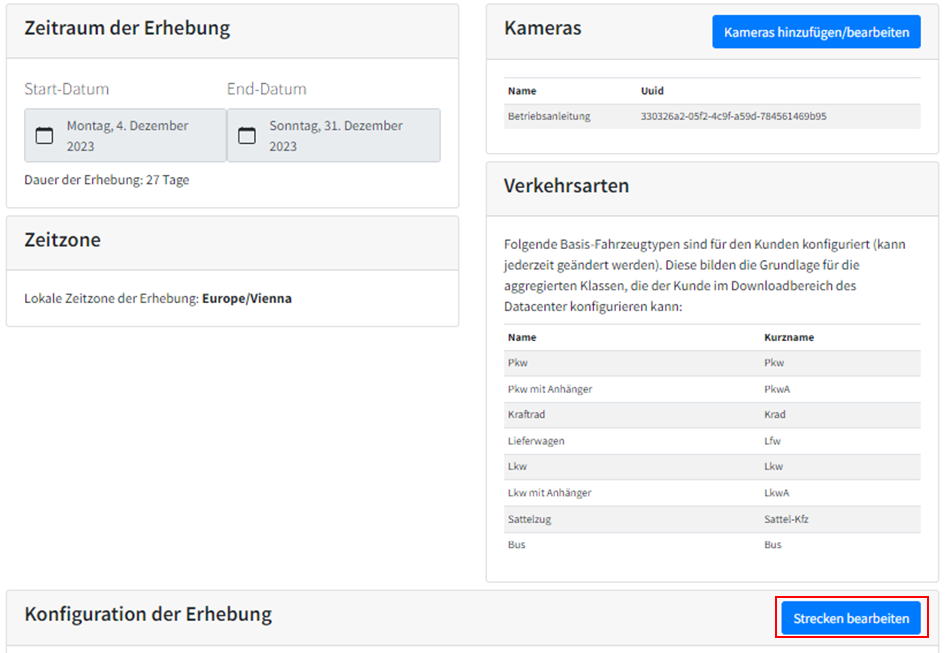945x653 pixels.
Task: Select the Lieferwagen vehicle type name
Action: click(536, 441)
